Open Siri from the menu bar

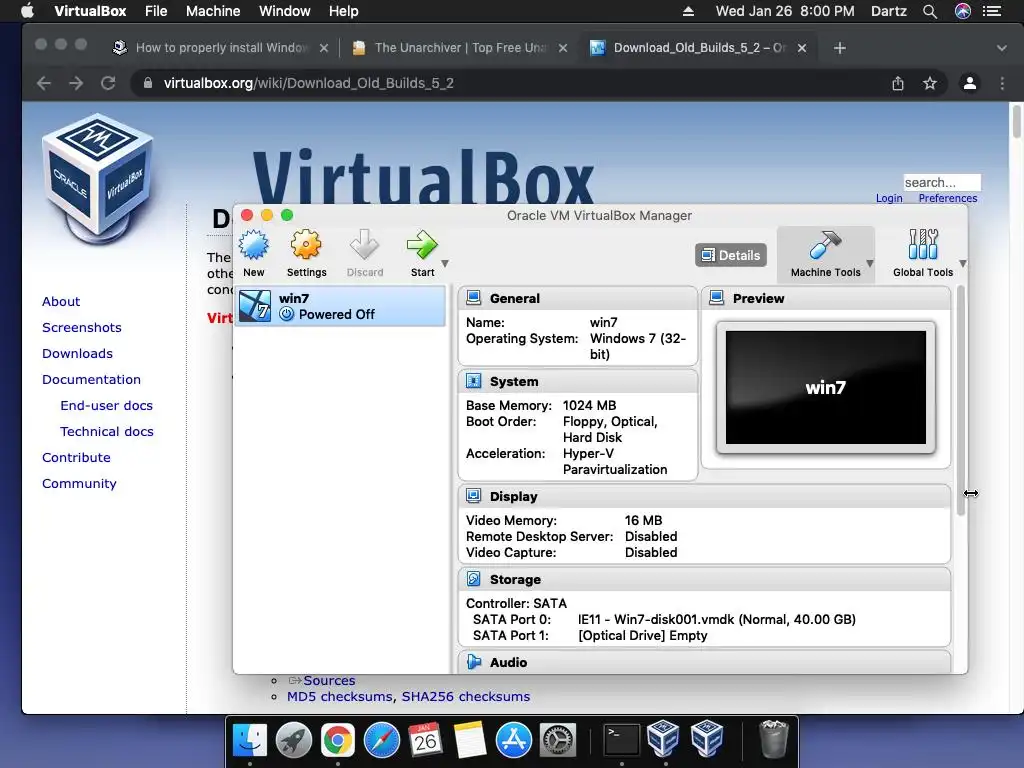(x=963, y=11)
